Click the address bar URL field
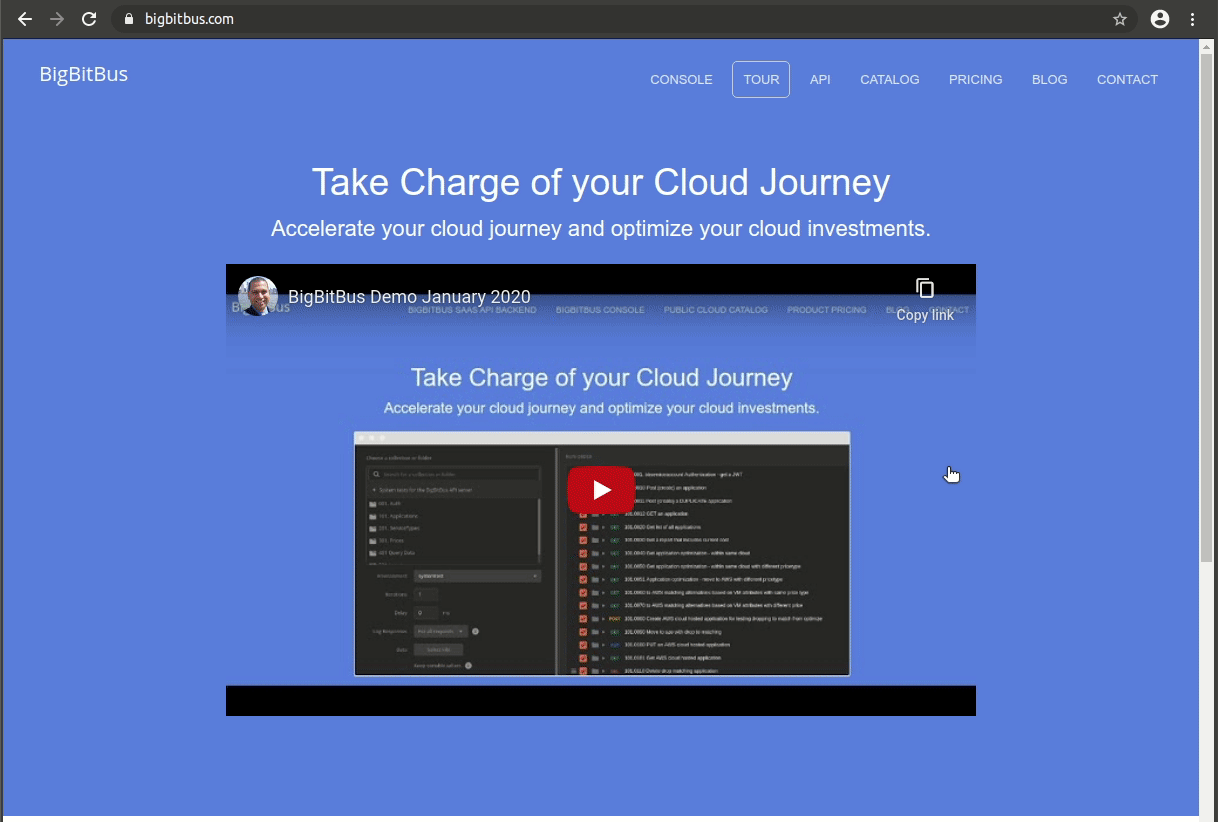Viewport: 1218px width, 822px height. click(624, 19)
